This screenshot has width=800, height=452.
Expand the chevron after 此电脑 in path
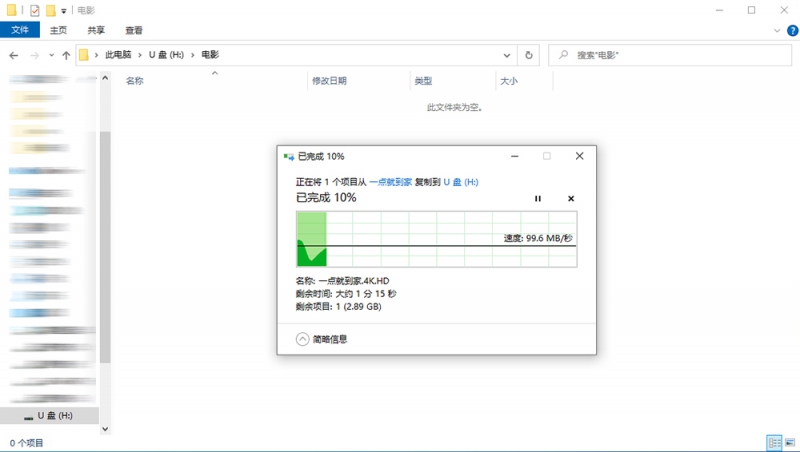pos(140,55)
